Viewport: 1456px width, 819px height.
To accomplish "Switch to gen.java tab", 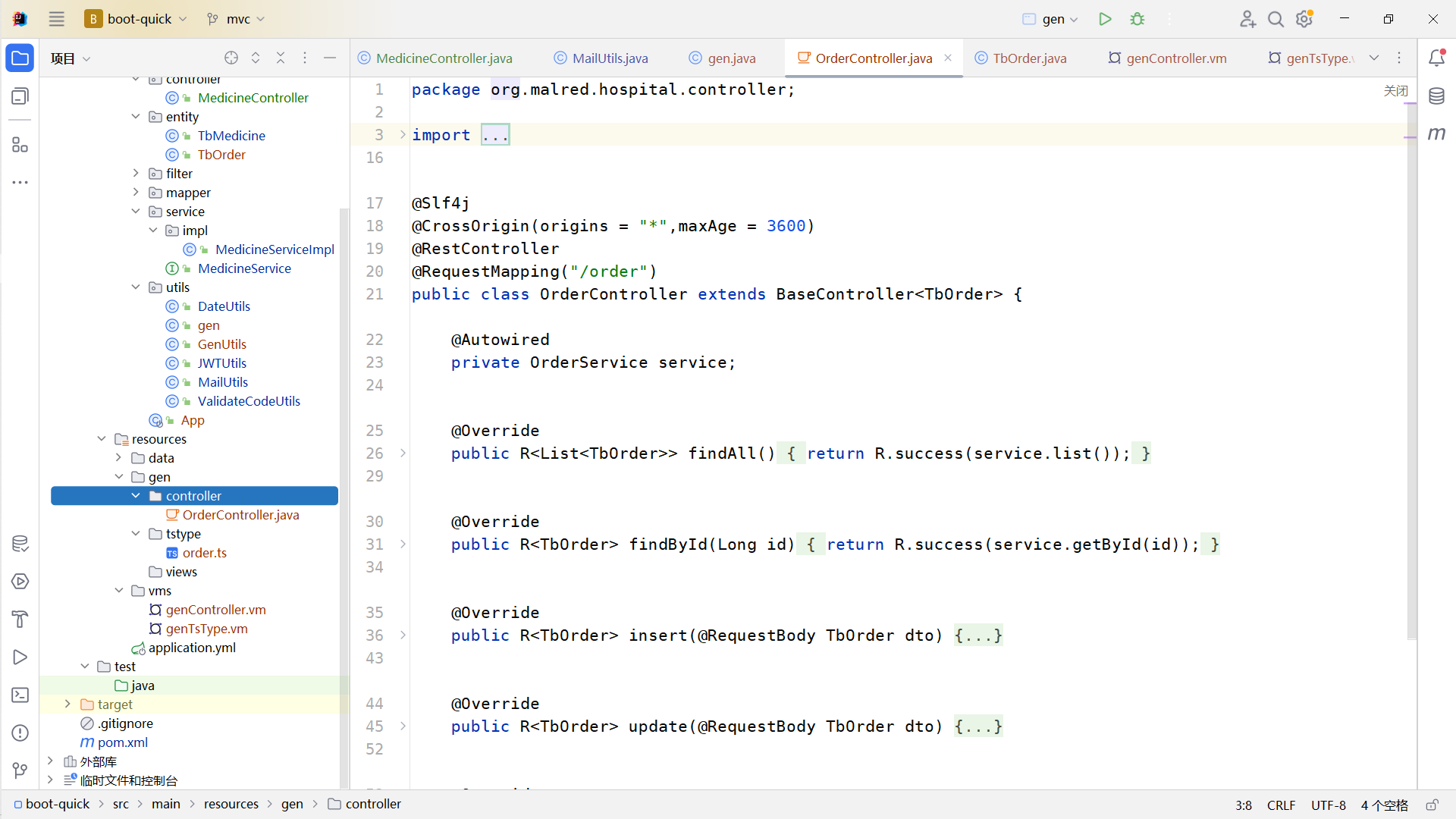I will point(722,58).
